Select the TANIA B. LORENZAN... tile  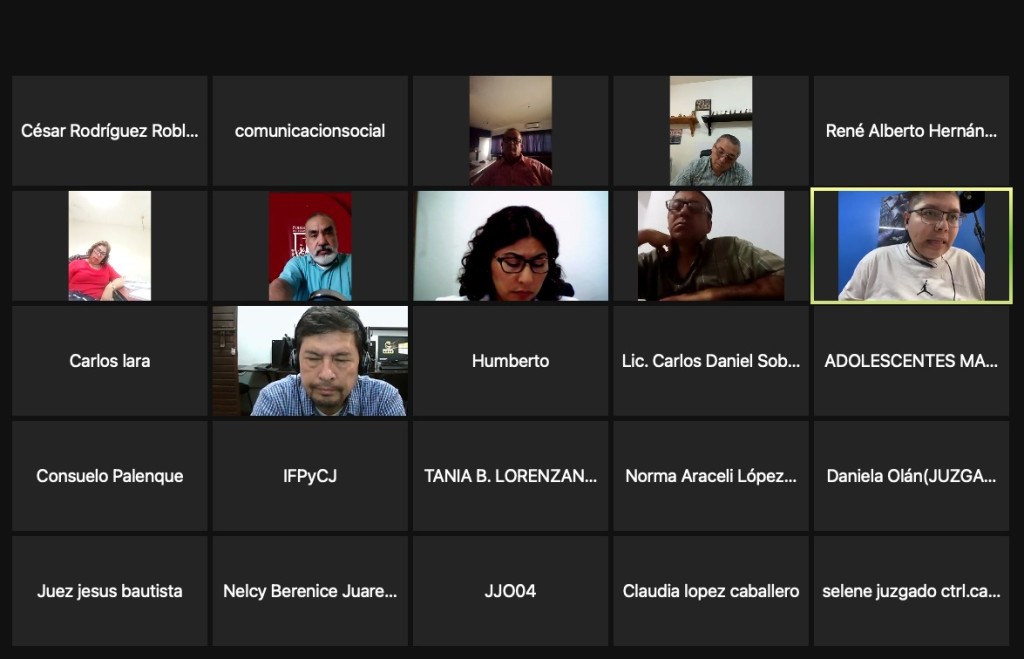511,475
